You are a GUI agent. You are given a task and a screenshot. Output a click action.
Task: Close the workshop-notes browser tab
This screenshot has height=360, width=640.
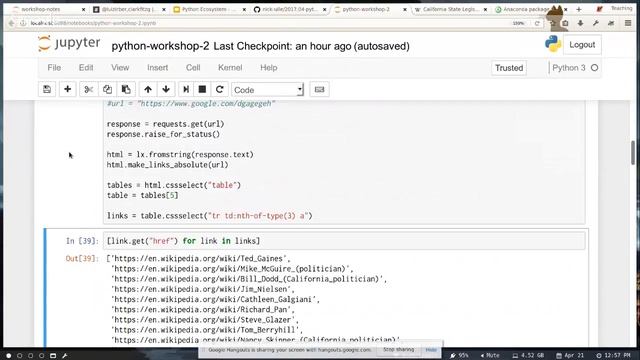83,9
